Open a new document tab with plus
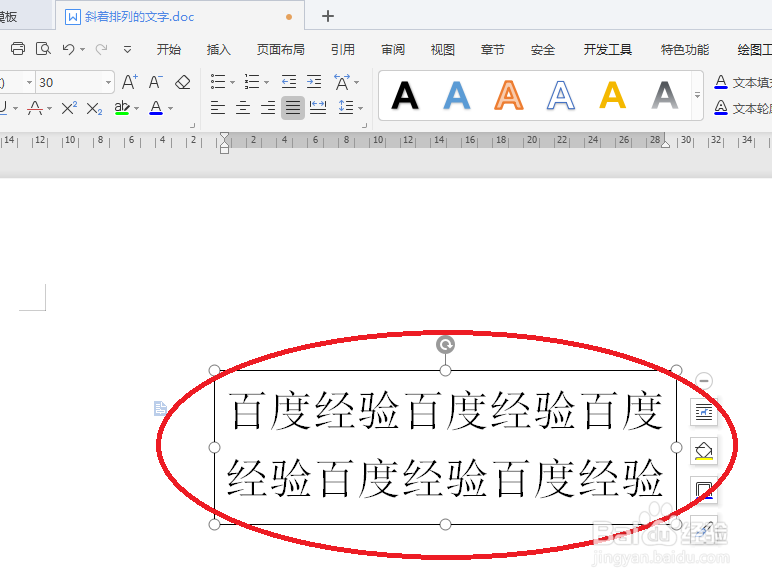Image resolution: width=772 pixels, height=584 pixels. 328,16
